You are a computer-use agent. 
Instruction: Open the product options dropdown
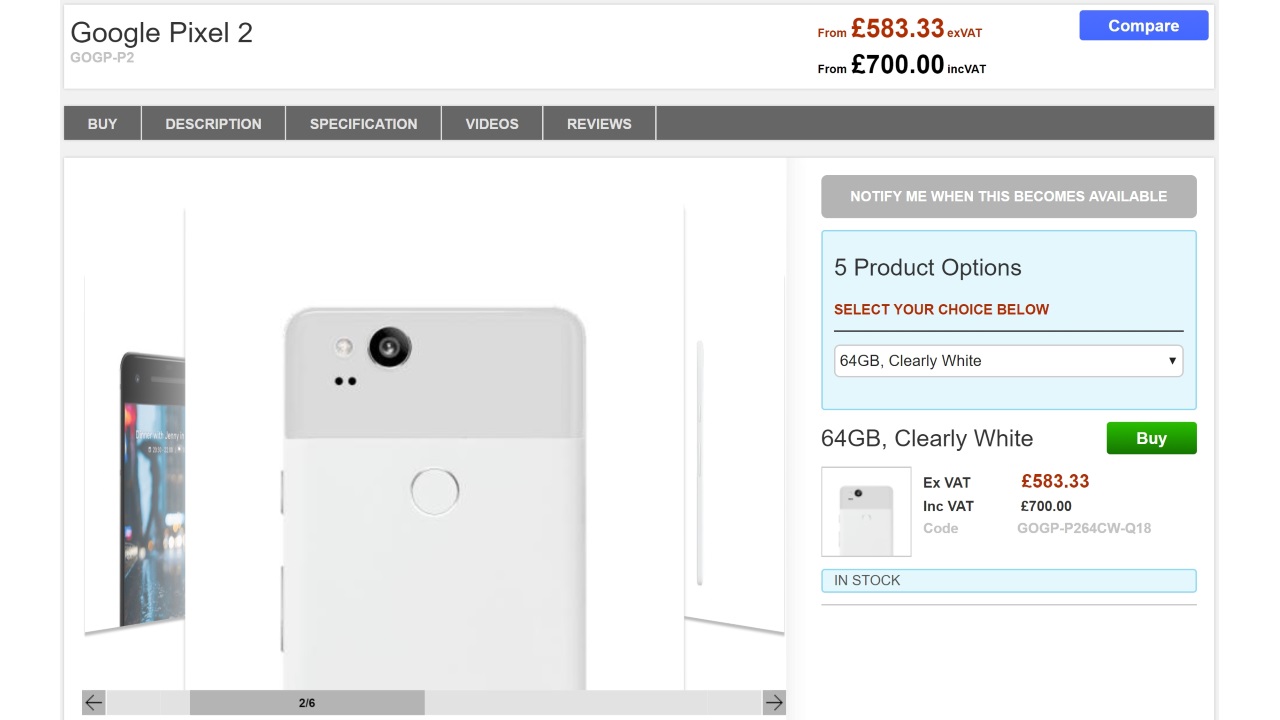coord(1008,361)
